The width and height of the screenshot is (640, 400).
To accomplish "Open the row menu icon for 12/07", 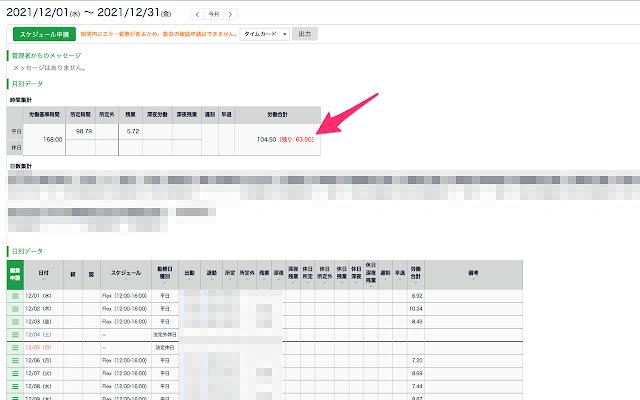I will point(15,373).
